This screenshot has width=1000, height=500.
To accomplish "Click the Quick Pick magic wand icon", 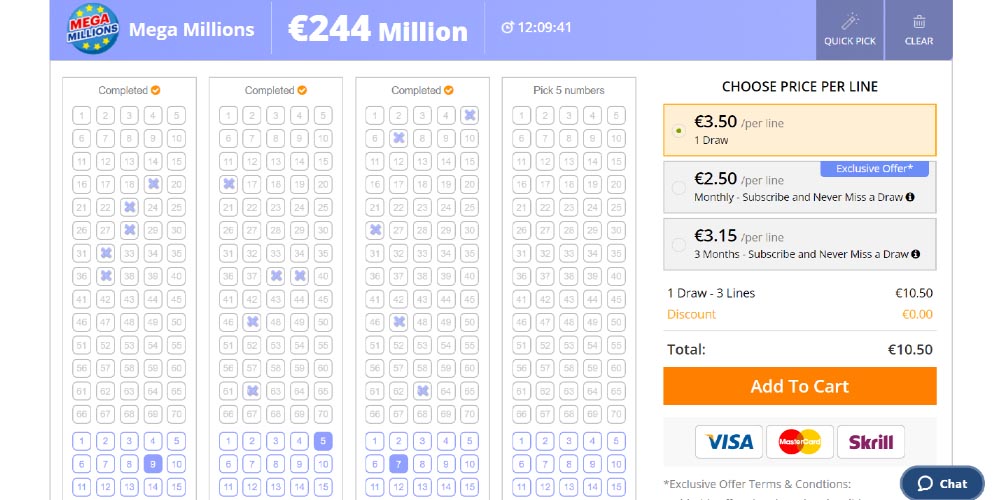I will coord(850,22).
